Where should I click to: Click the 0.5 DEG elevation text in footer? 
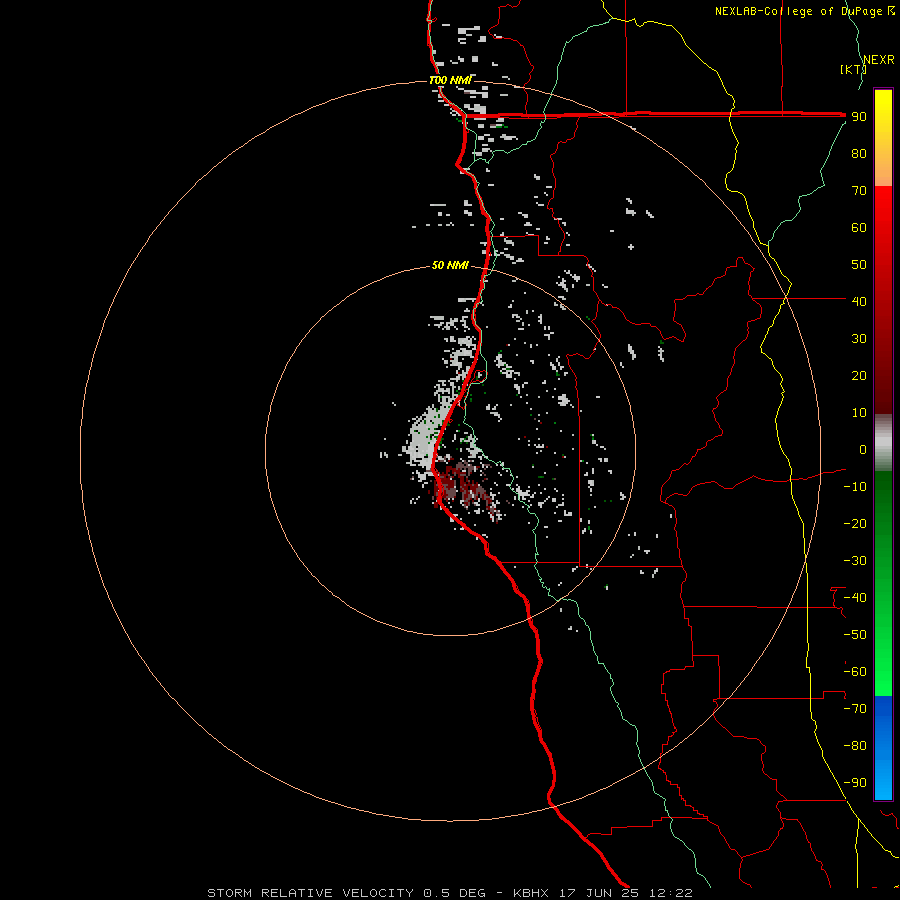[x=454, y=893]
